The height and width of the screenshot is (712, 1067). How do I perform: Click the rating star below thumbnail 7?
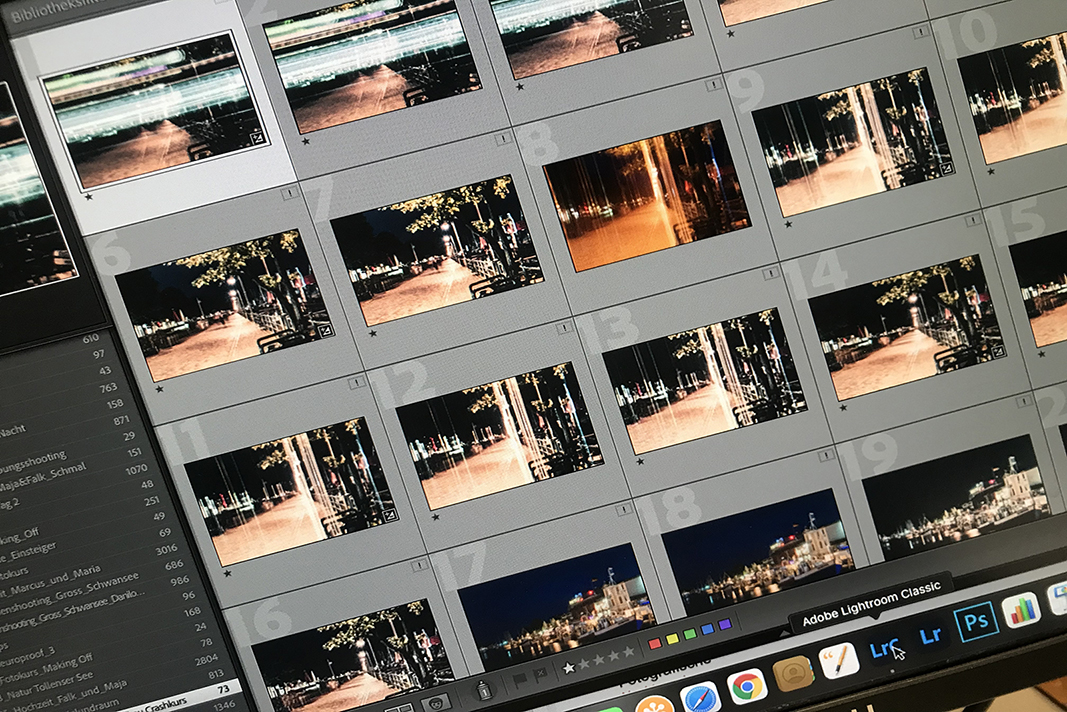click(x=372, y=334)
